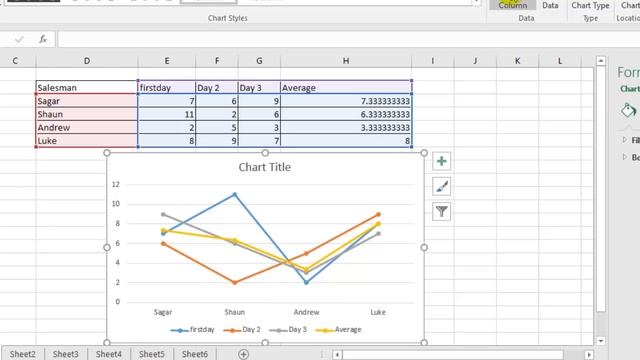Click inside the formula bar input
The image size is (640, 360).
tap(349, 40)
